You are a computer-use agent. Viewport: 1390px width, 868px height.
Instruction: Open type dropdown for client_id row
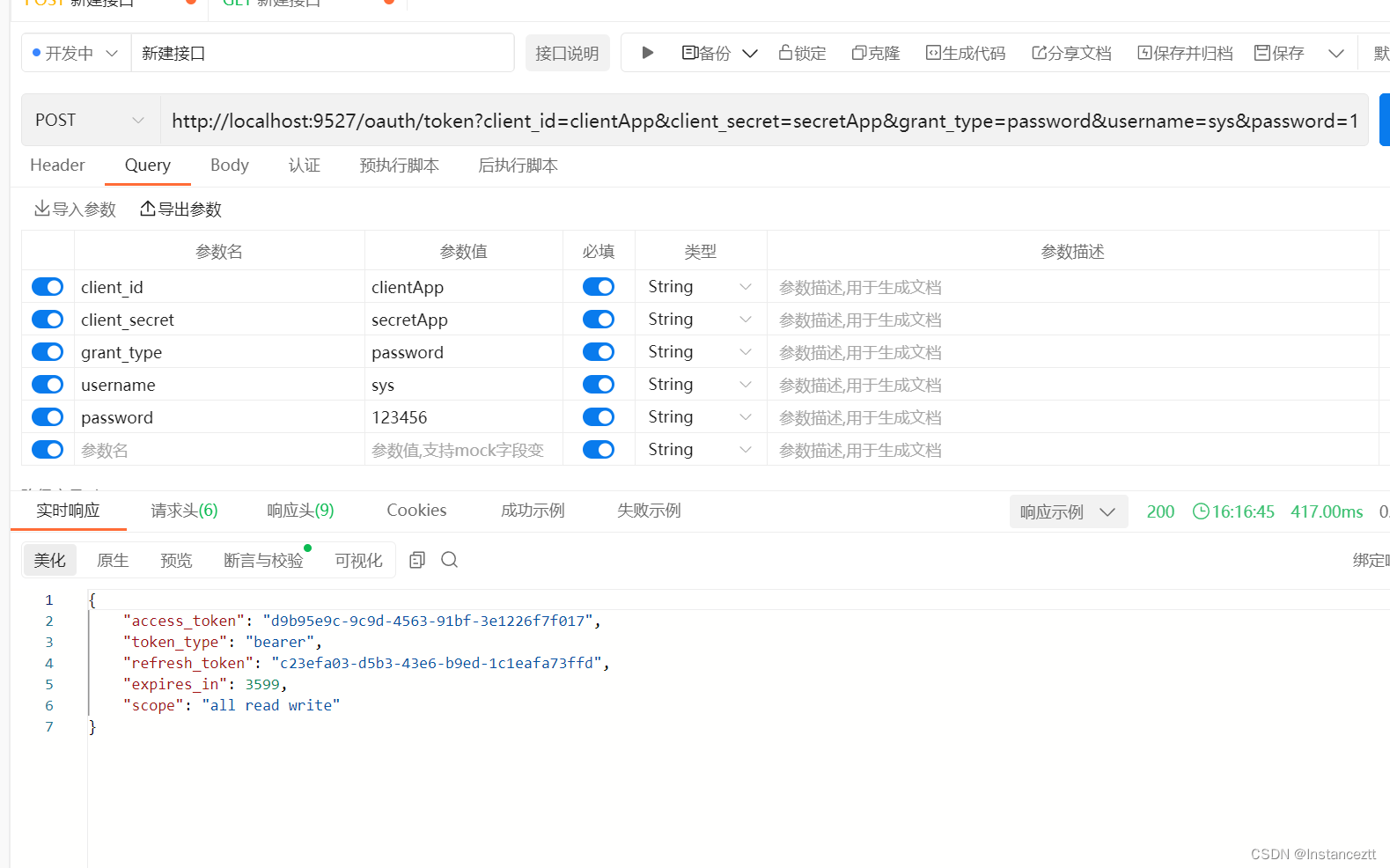pyautogui.click(x=701, y=287)
